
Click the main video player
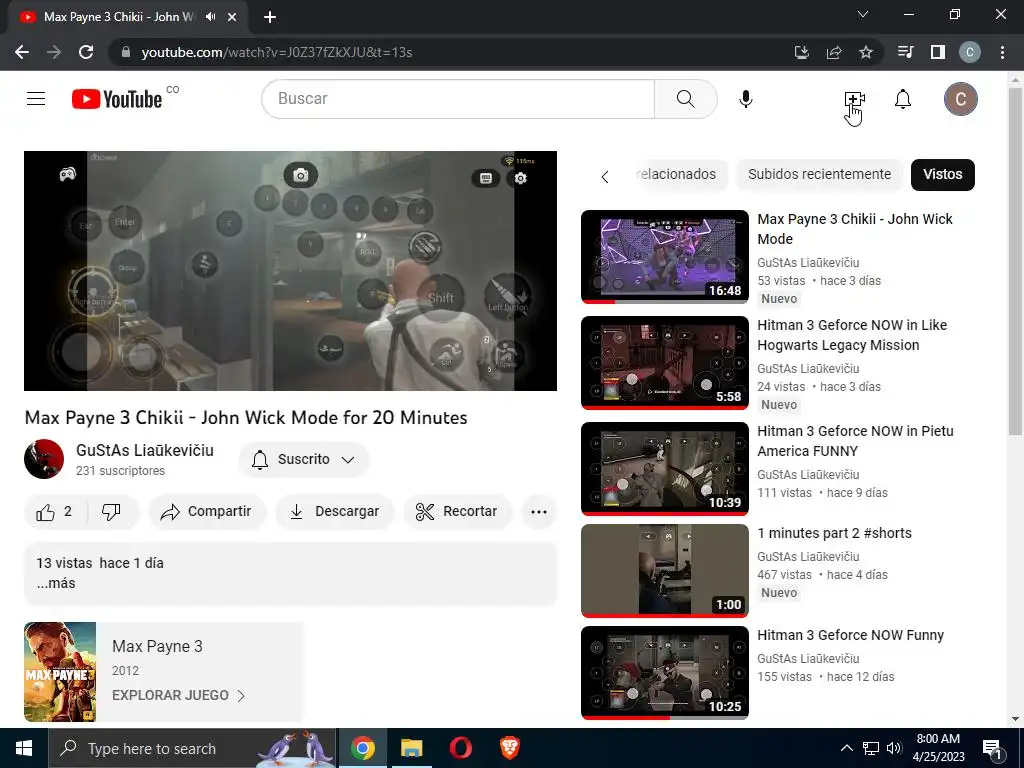point(291,271)
